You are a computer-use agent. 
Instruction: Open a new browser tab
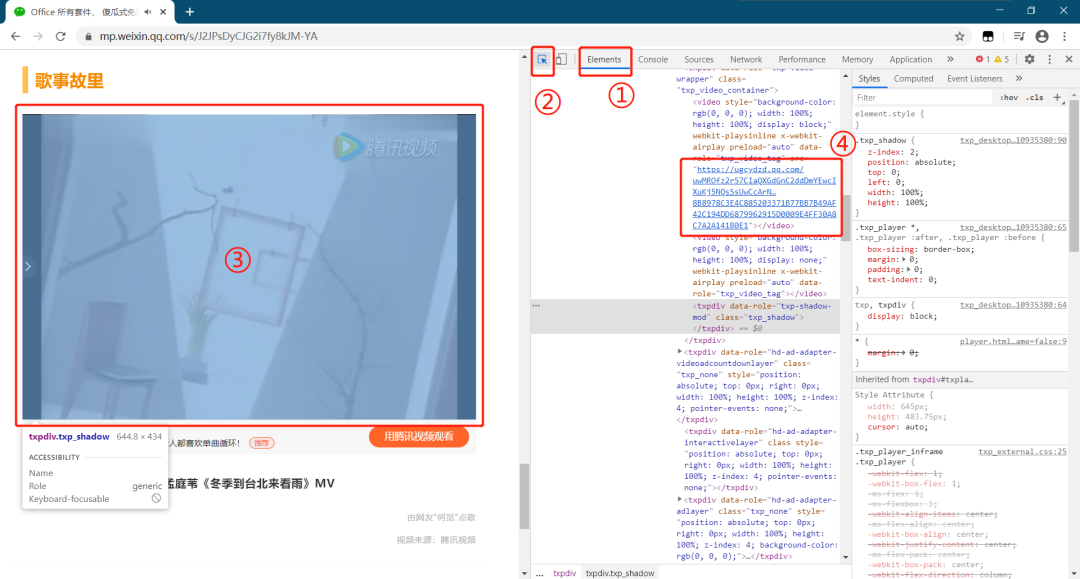pyautogui.click(x=189, y=12)
